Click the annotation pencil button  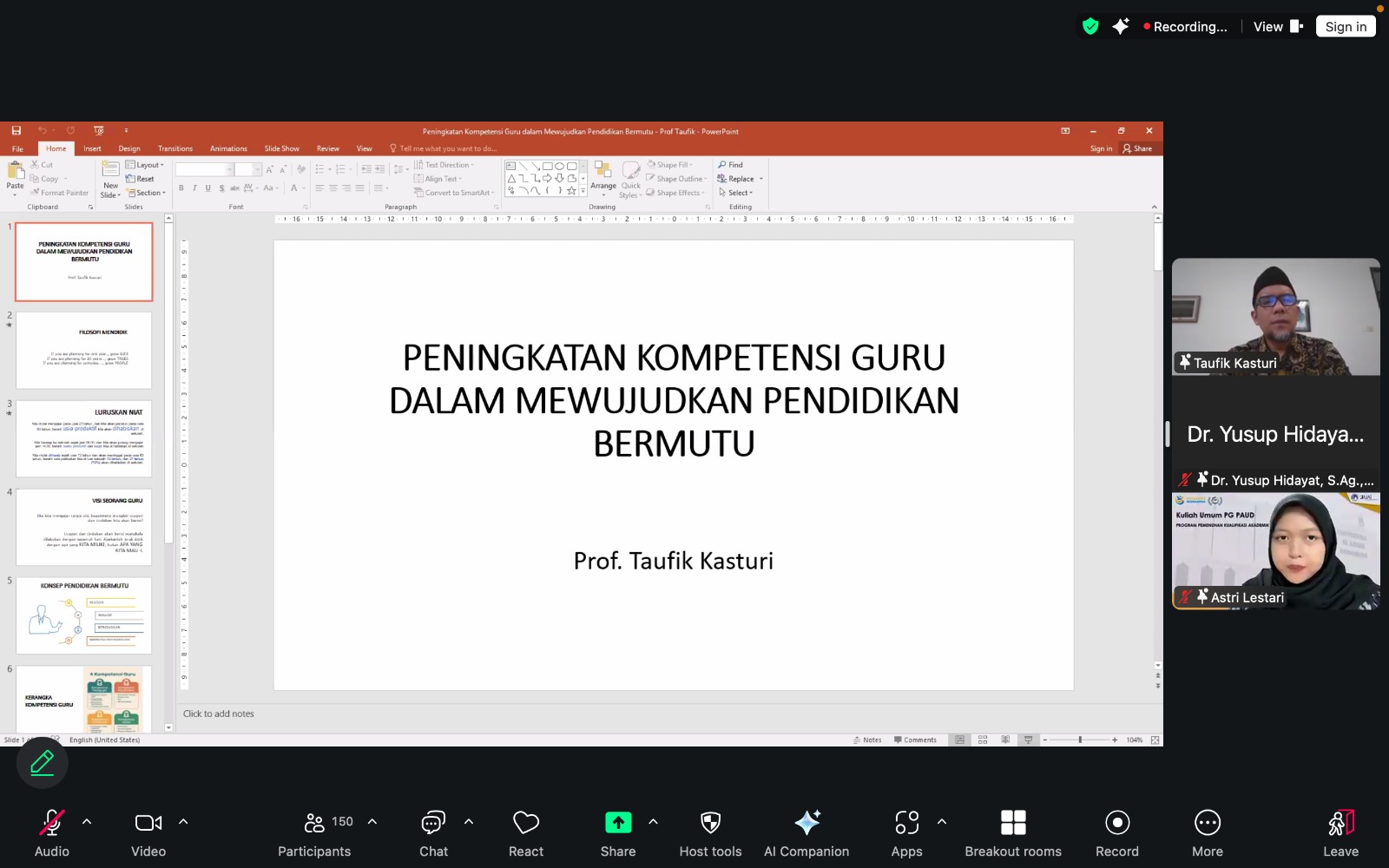pyautogui.click(x=42, y=763)
